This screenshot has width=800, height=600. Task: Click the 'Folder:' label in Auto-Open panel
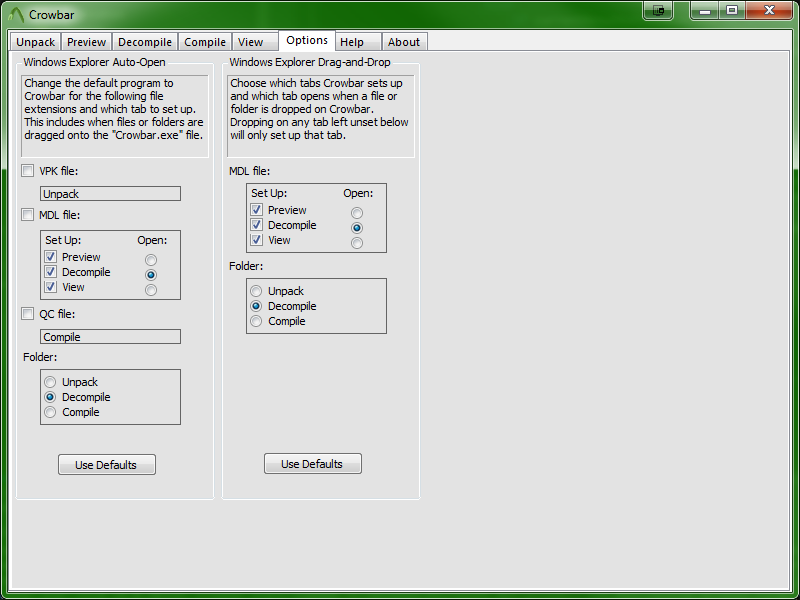click(x=40, y=357)
